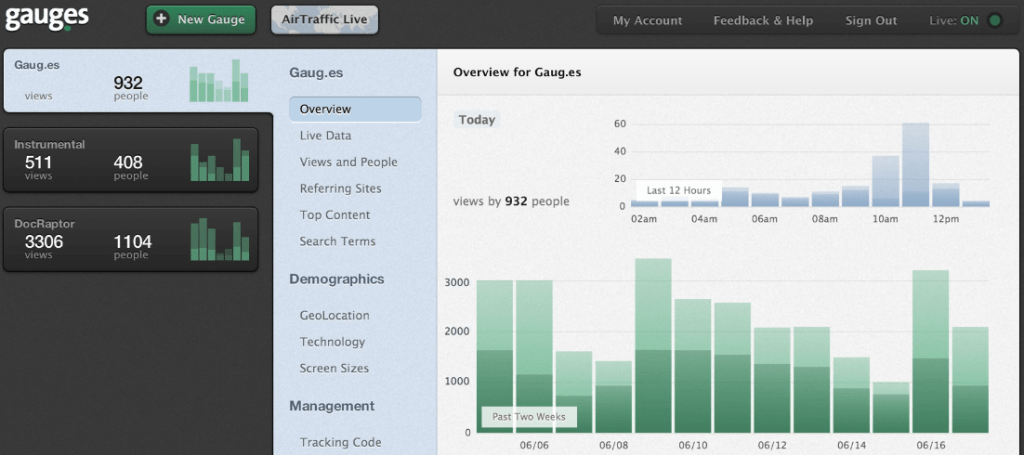Screen dimensions: 1024x455
Task: Click the gauges logo
Action: point(45,19)
